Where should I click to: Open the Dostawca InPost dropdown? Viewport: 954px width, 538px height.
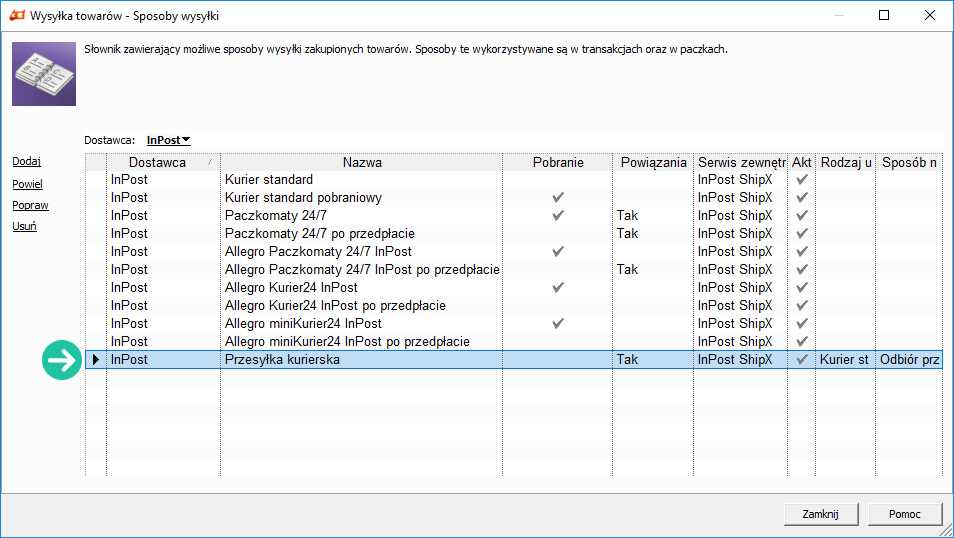coord(169,140)
